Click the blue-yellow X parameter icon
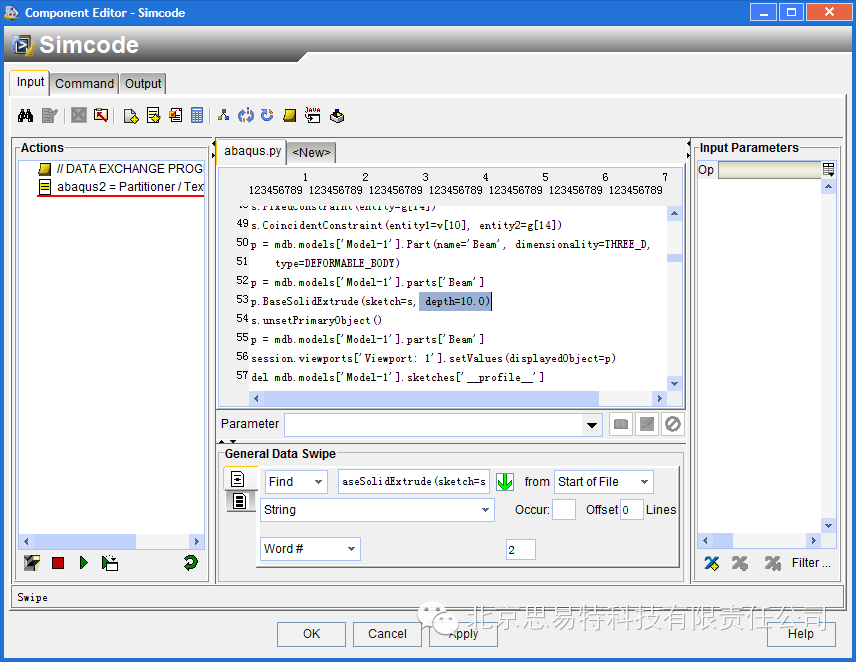The width and height of the screenshot is (856, 662). point(712,563)
